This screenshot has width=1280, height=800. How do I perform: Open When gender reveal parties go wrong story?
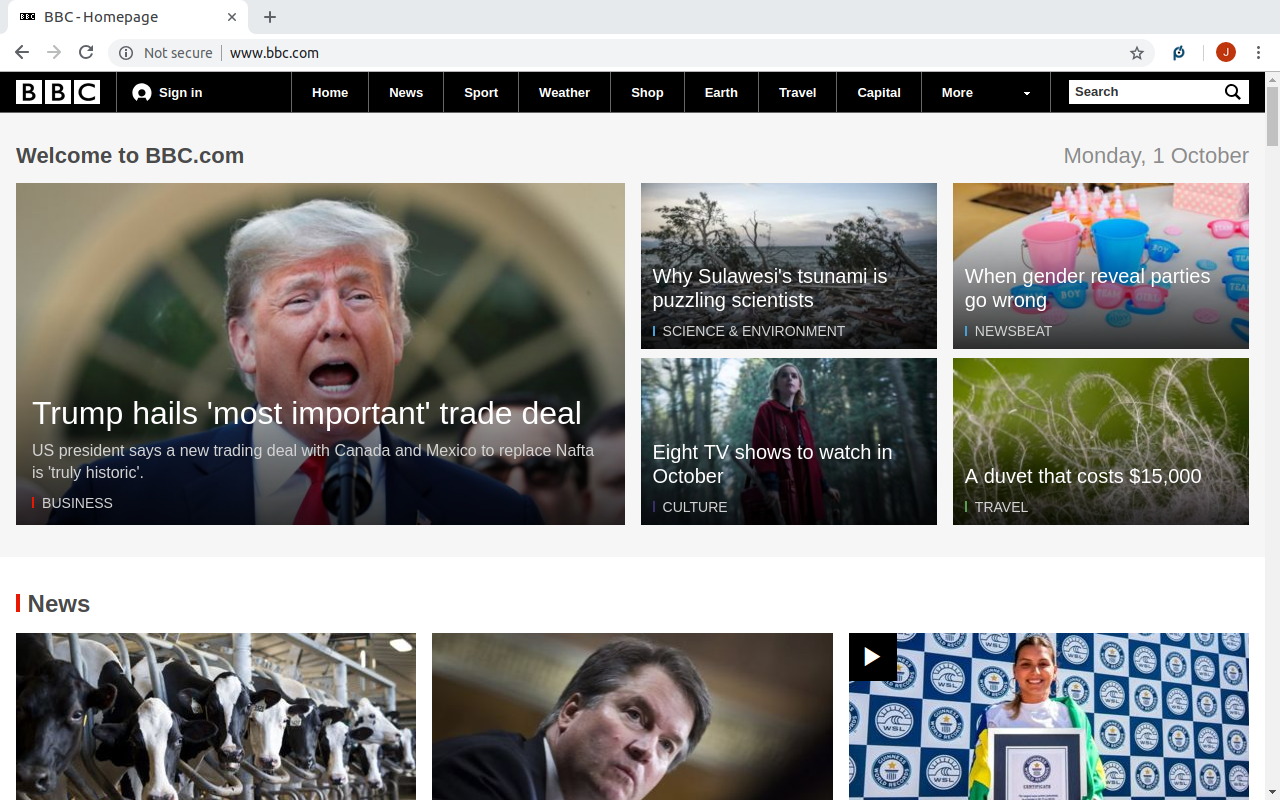[x=1087, y=288]
